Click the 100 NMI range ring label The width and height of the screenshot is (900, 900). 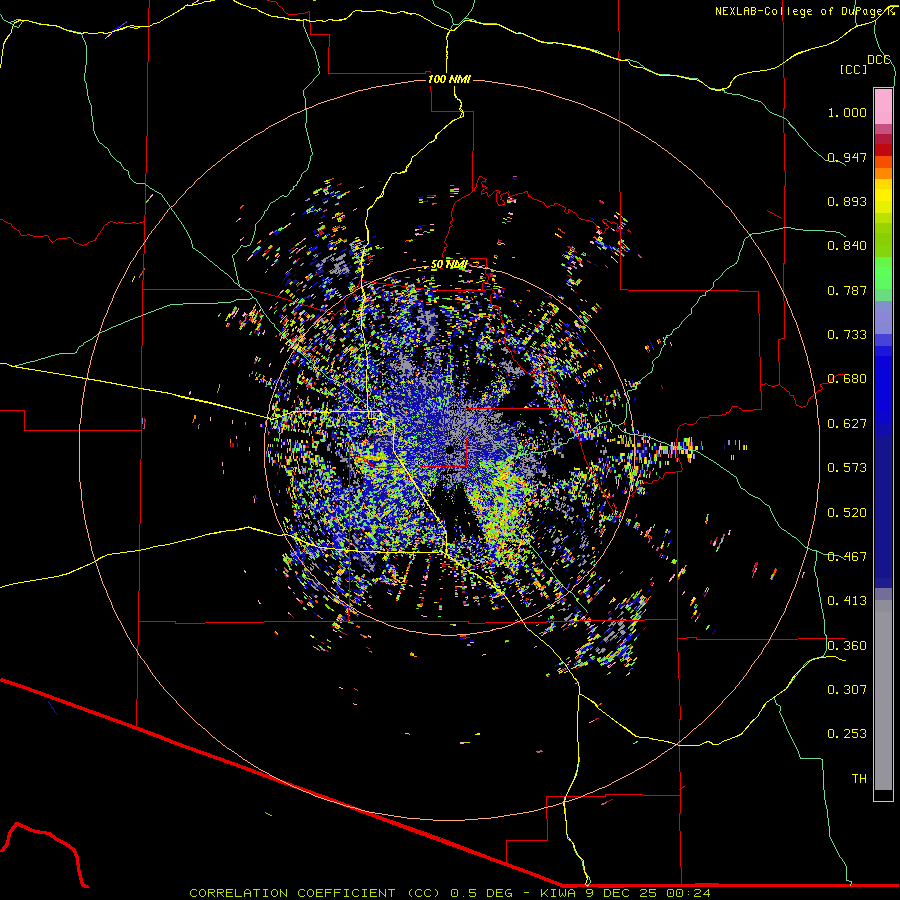click(x=449, y=79)
